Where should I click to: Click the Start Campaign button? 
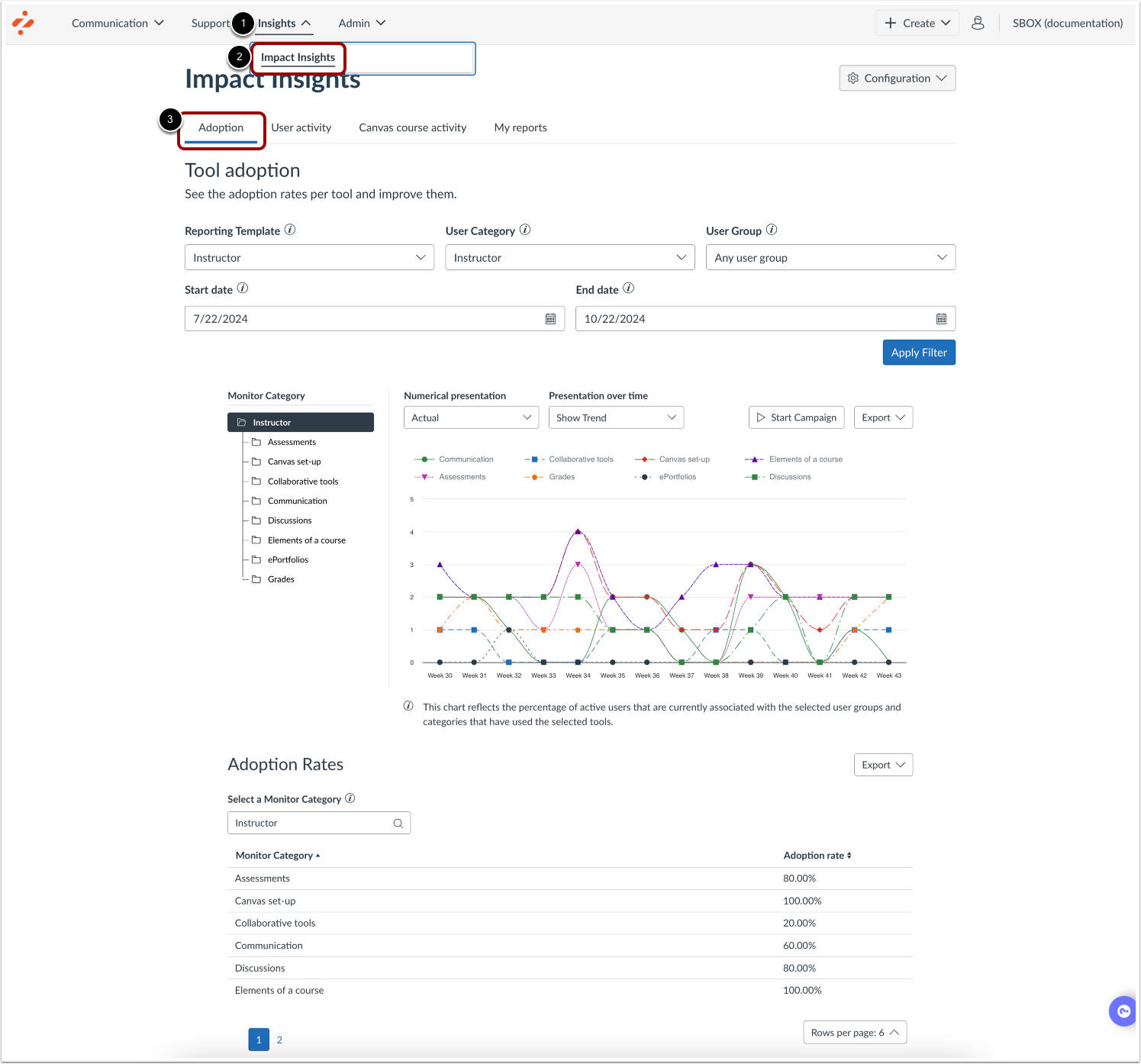[x=796, y=417]
